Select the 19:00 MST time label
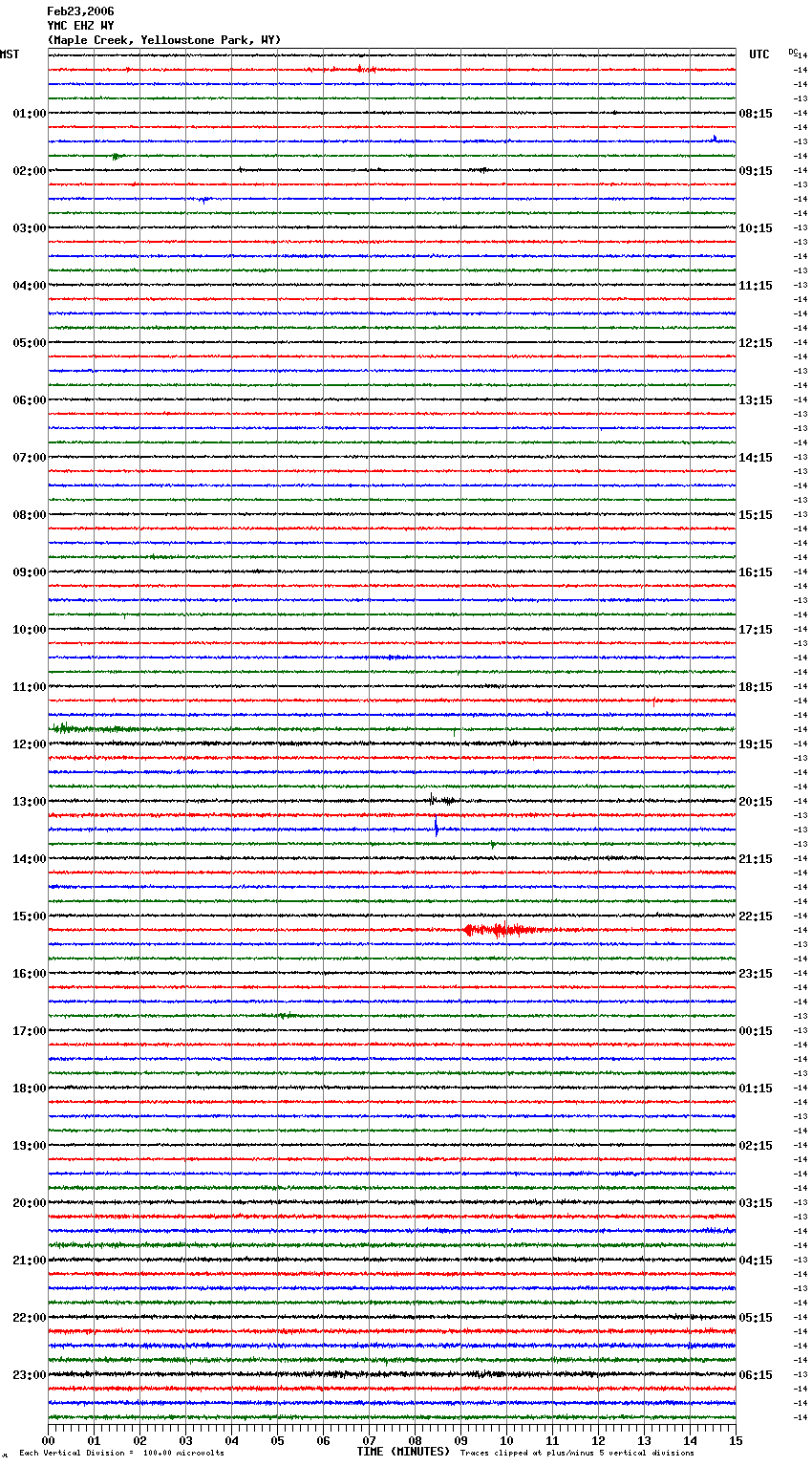This screenshot has width=812, height=1466. coord(30,1146)
